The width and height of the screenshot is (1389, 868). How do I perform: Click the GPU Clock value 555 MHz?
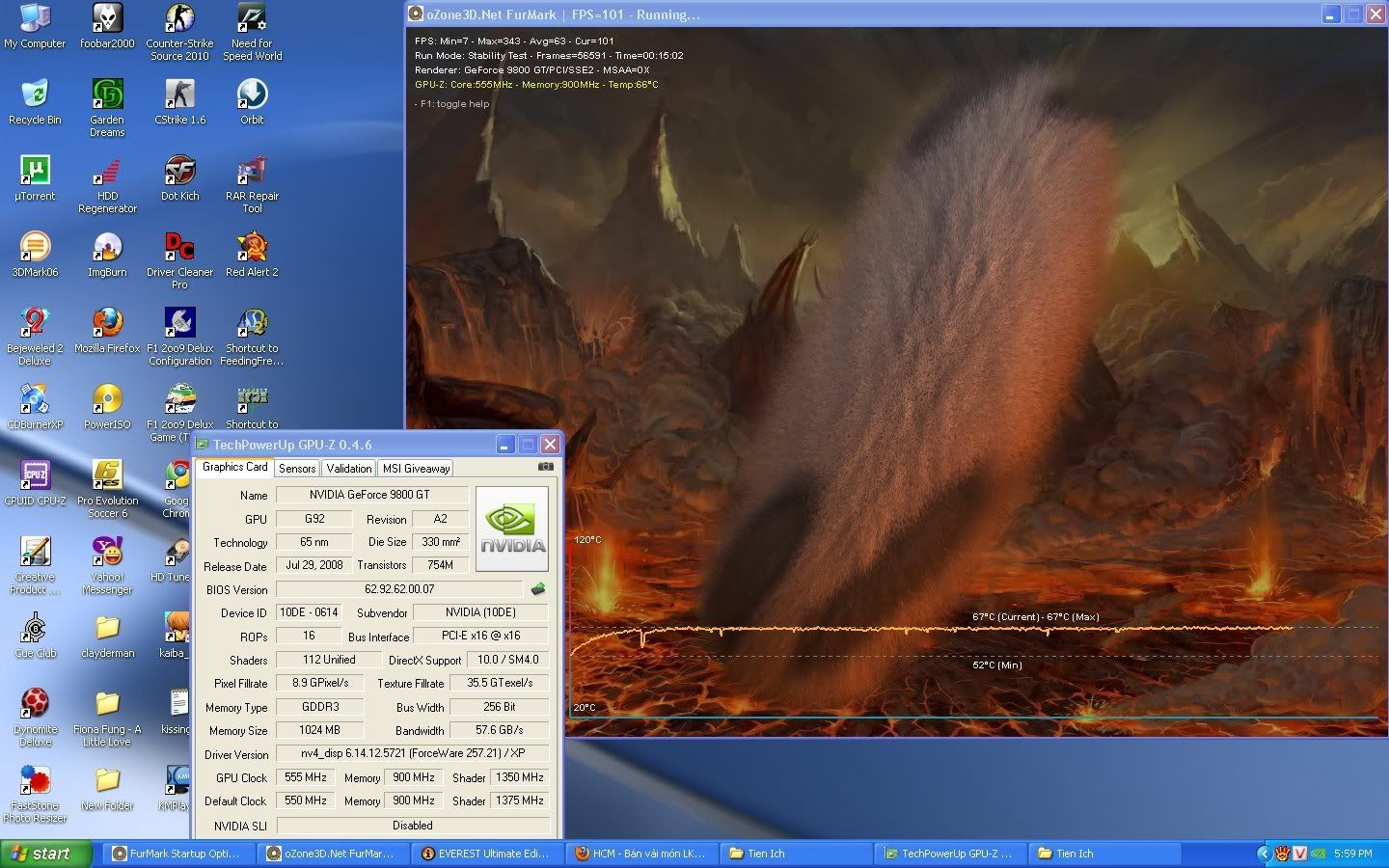[306, 777]
